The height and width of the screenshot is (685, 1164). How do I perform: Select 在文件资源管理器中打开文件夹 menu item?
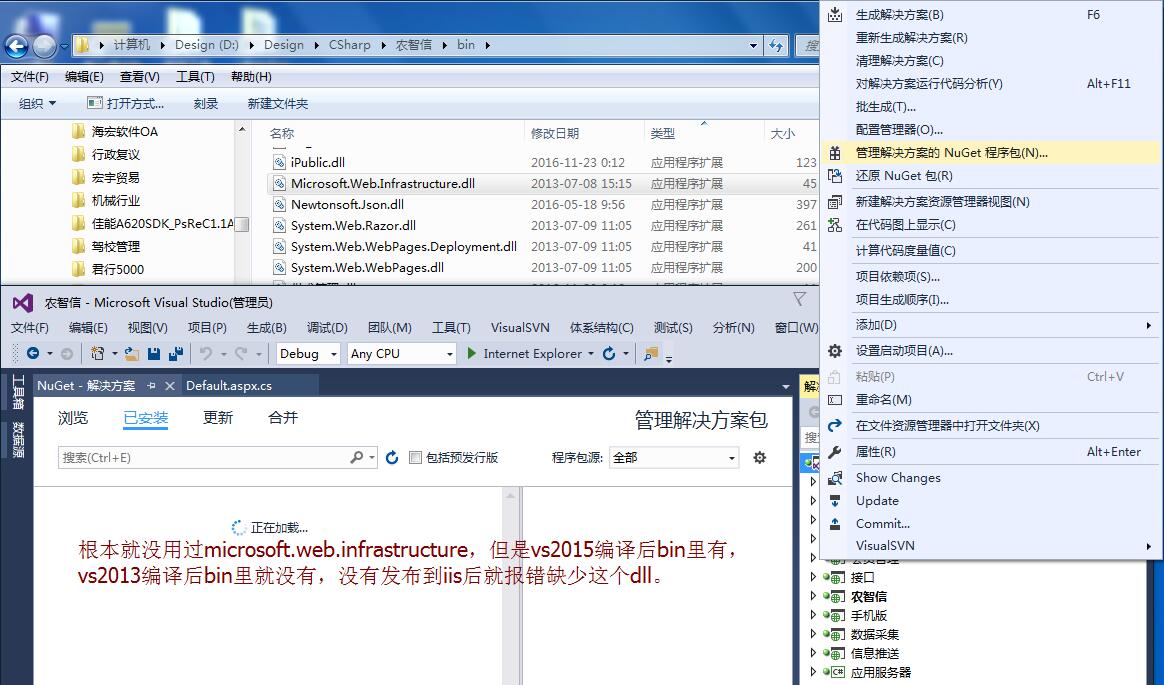[x=990, y=426]
